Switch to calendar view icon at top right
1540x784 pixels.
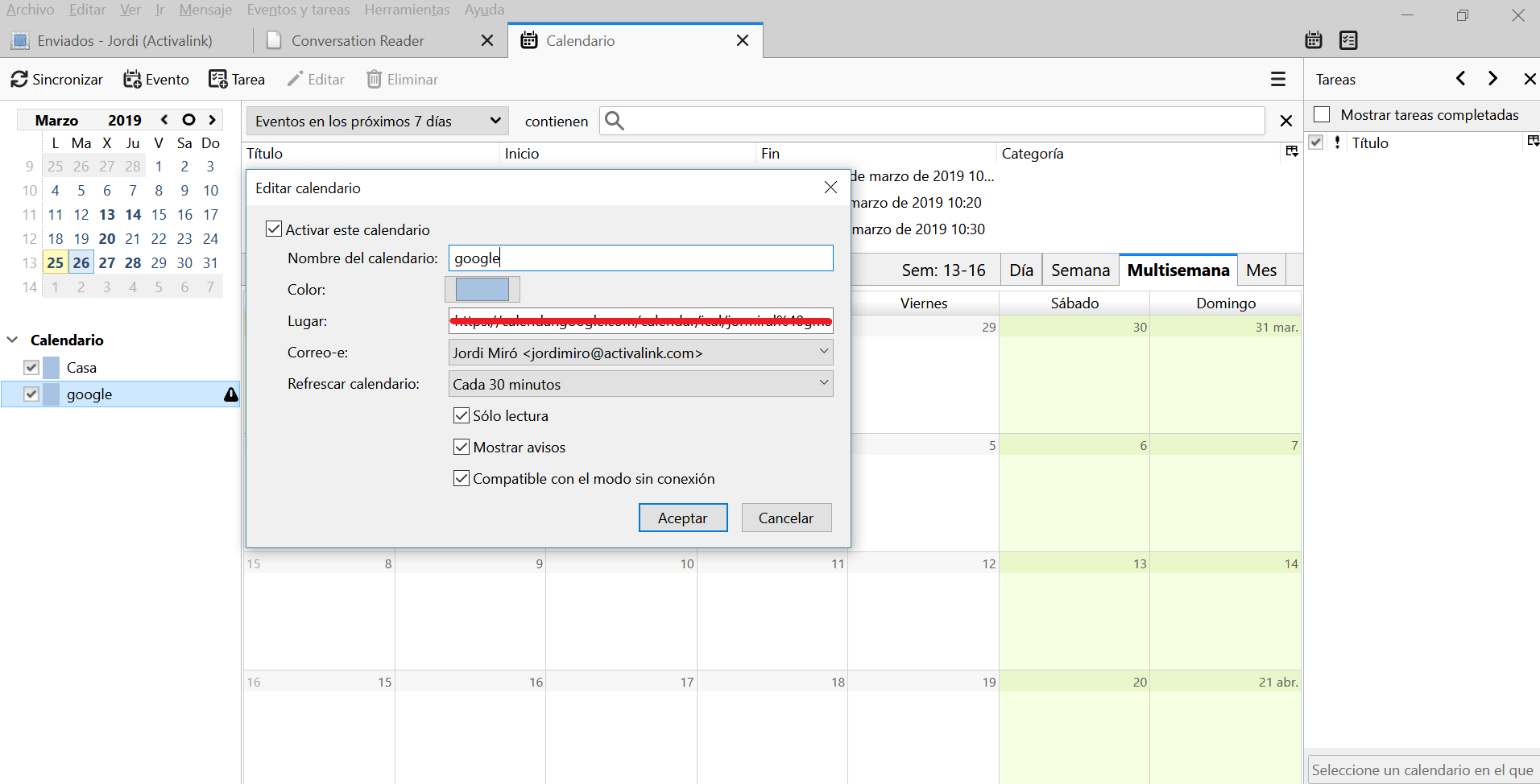(x=1314, y=40)
